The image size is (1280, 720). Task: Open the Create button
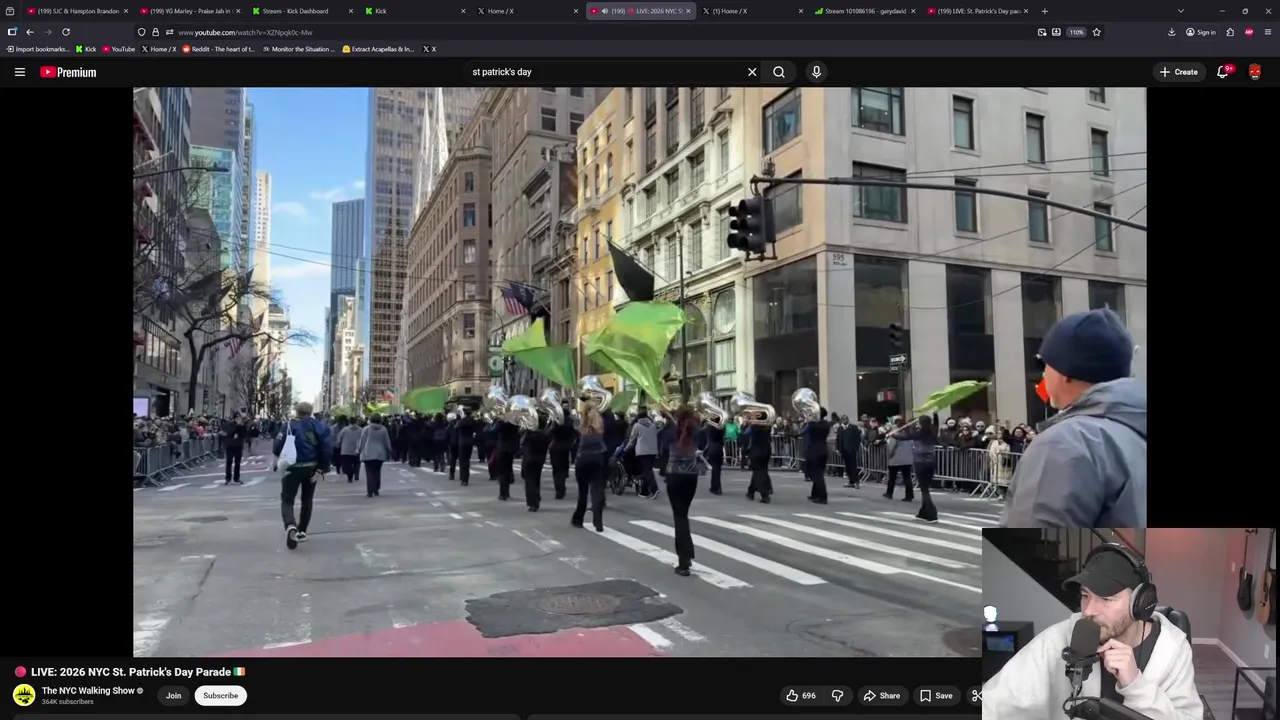point(1178,72)
